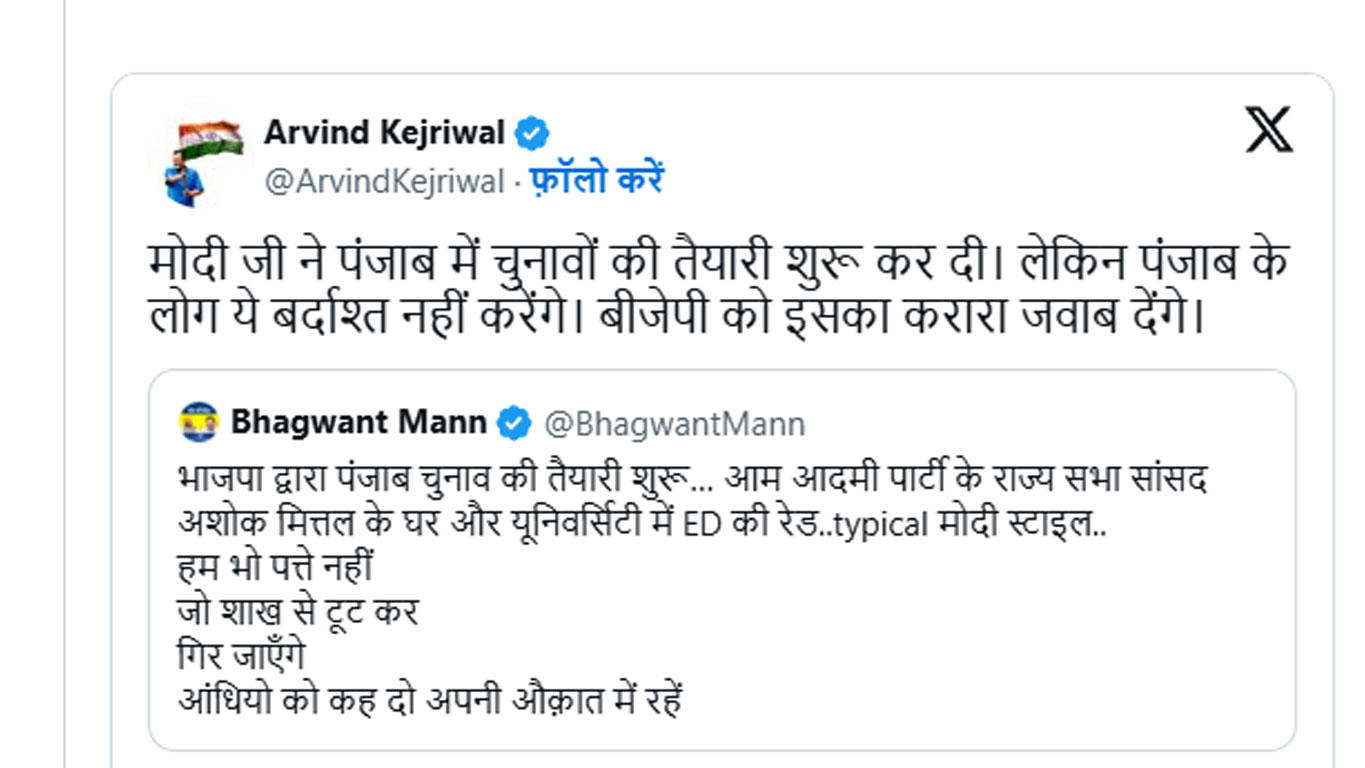Open the Bhagwant Mann display name

[358, 423]
